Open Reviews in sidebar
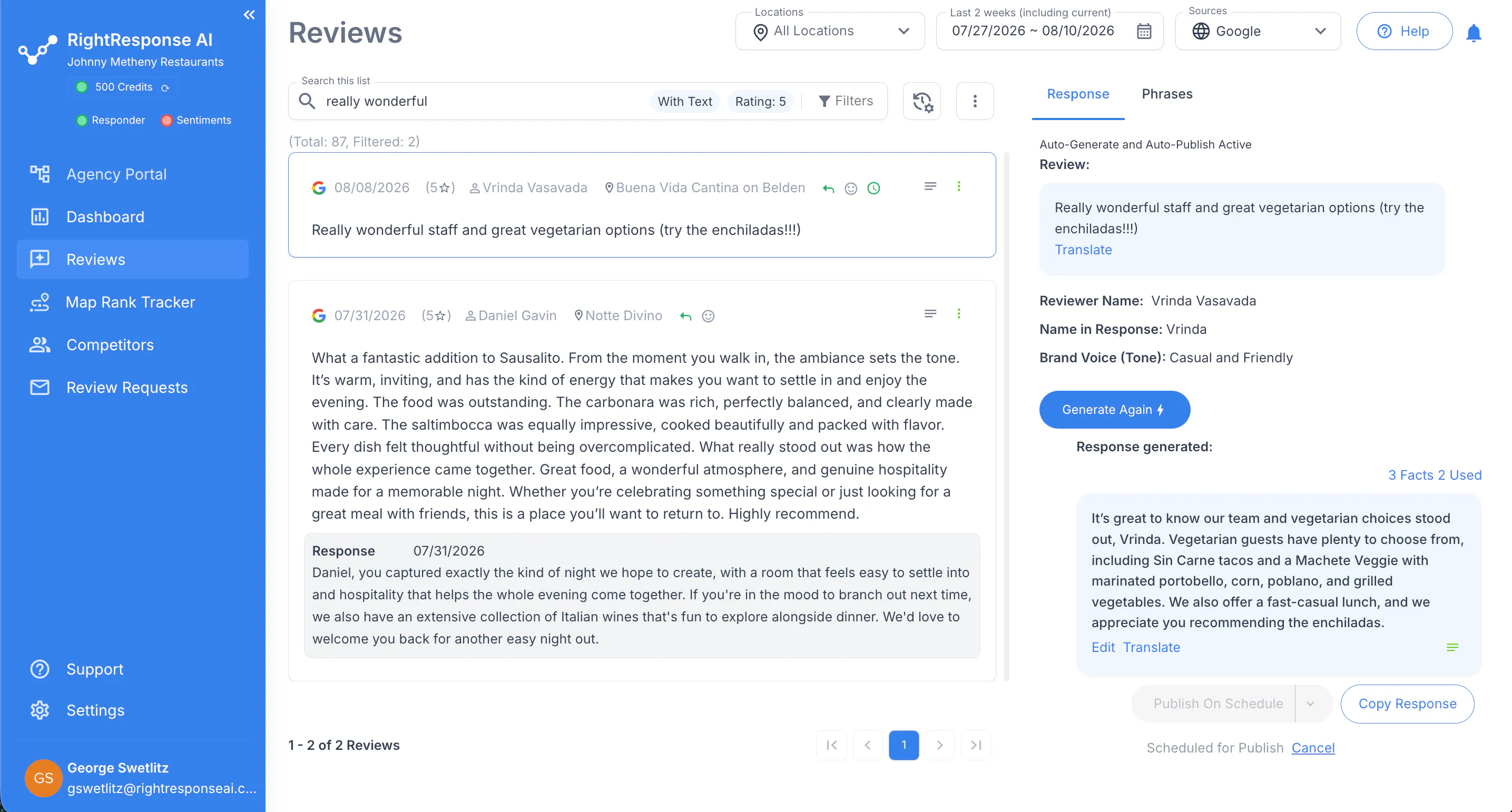This screenshot has width=1512, height=812. [133, 259]
